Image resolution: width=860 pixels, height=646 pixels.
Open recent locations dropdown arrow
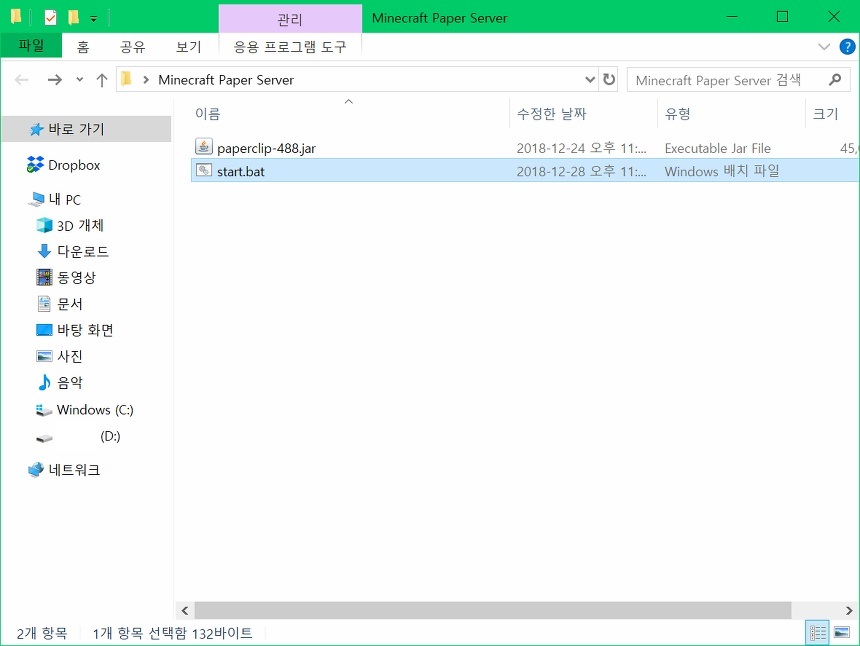tap(80, 80)
